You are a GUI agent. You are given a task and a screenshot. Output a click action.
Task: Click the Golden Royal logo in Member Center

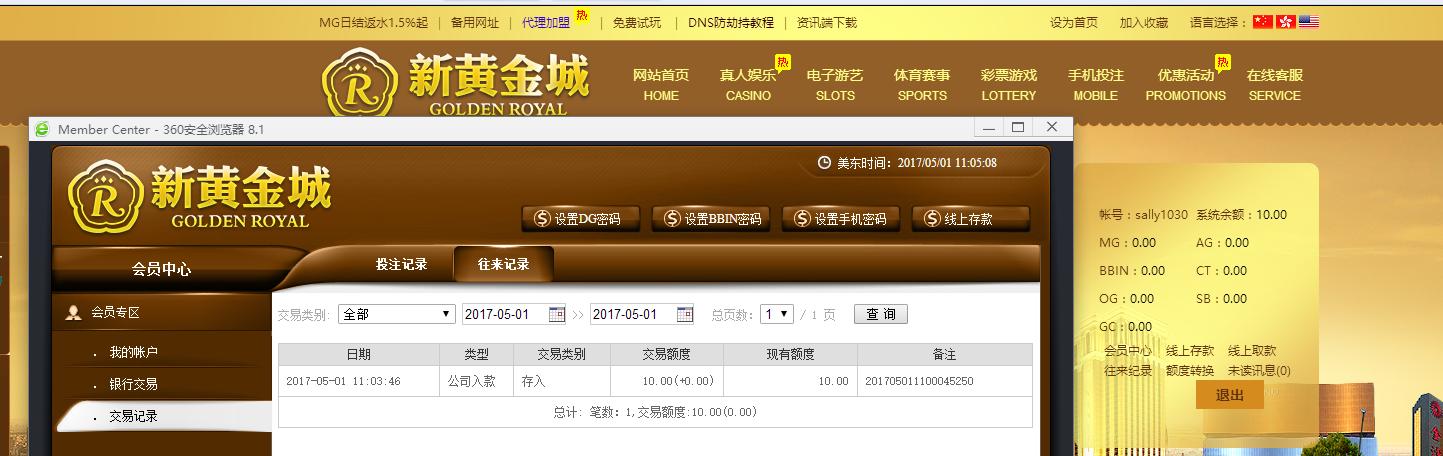200,197
